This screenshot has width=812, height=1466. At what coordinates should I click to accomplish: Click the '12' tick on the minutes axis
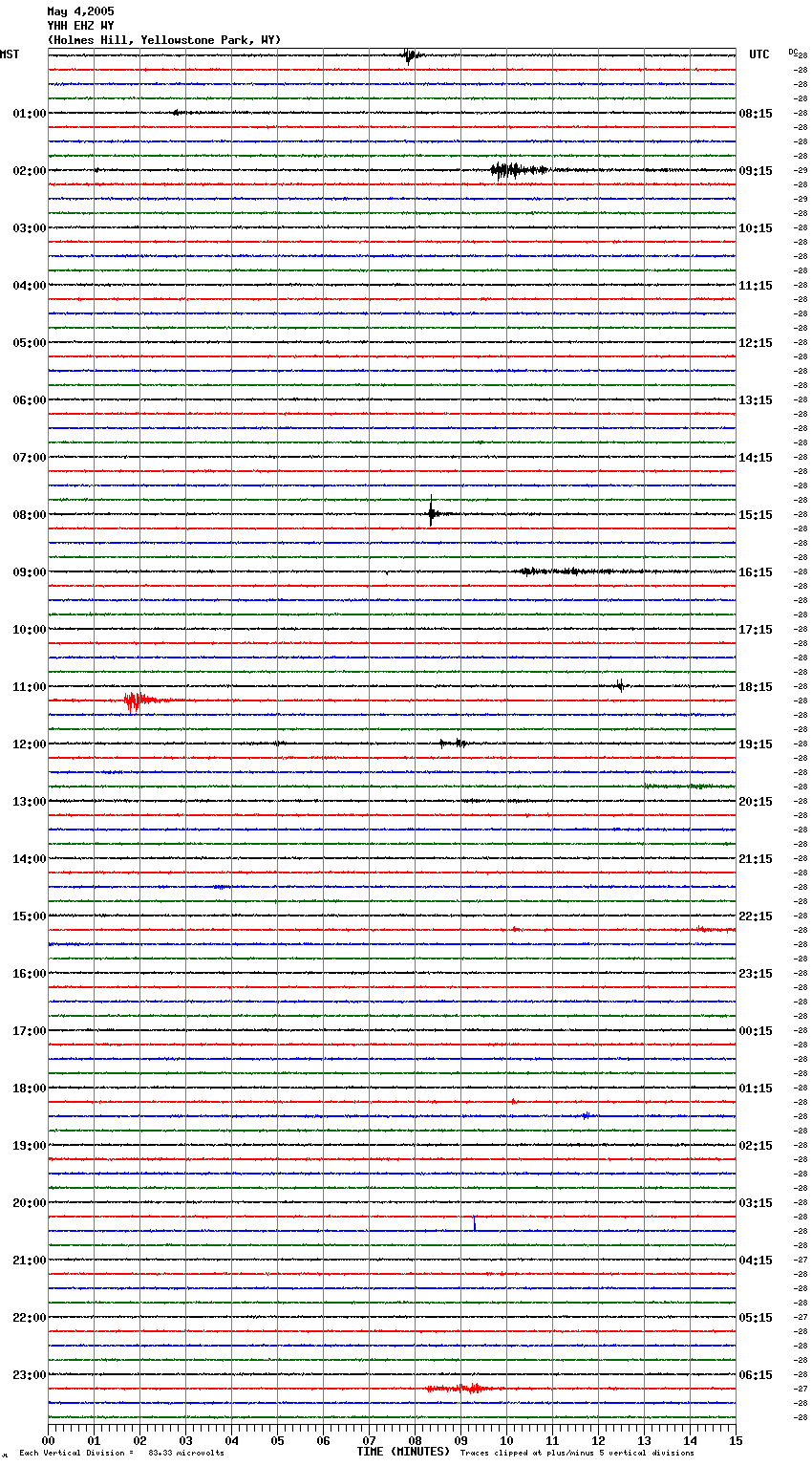coord(598,1440)
